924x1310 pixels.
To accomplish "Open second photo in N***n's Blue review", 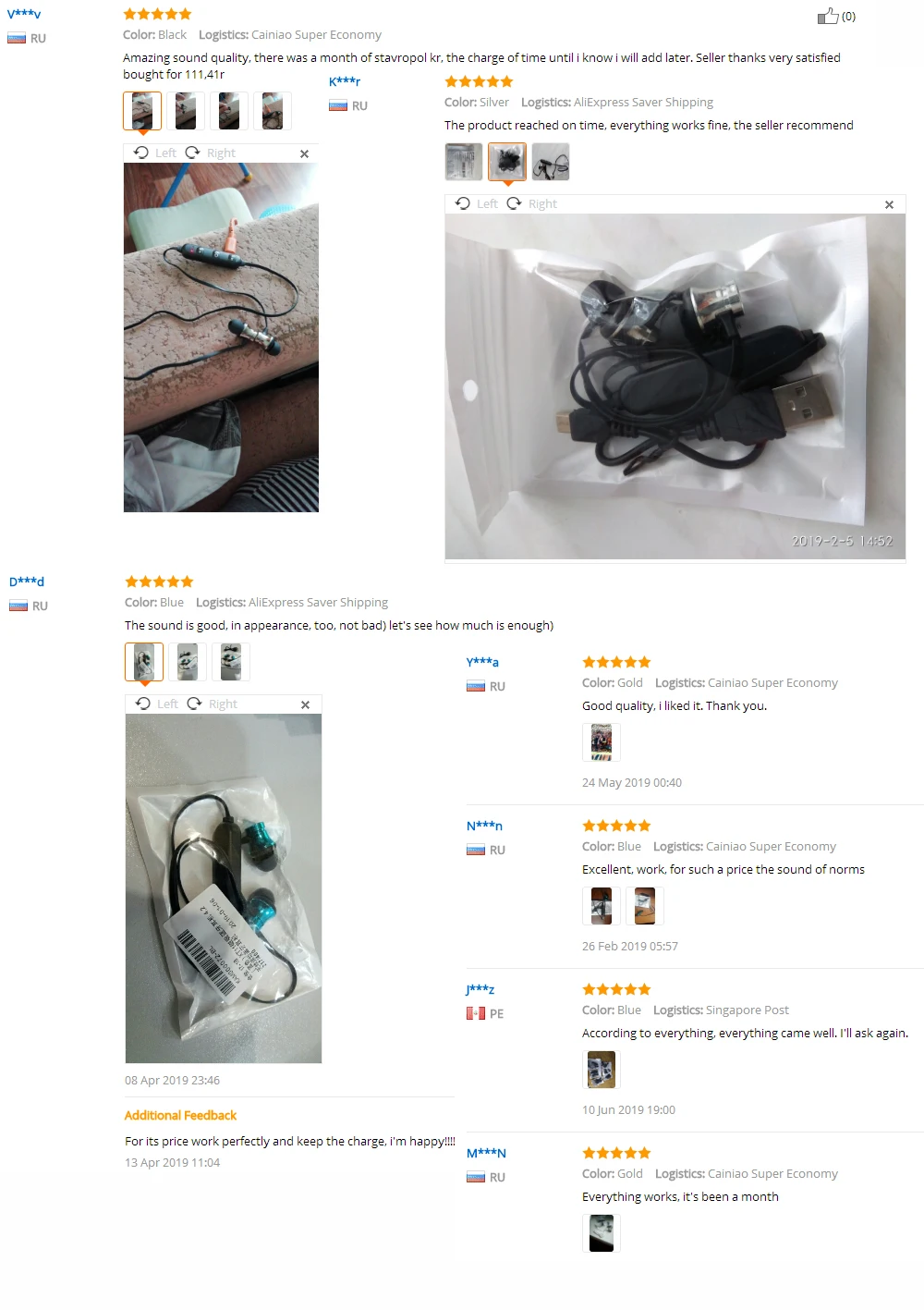I will 645,906.
